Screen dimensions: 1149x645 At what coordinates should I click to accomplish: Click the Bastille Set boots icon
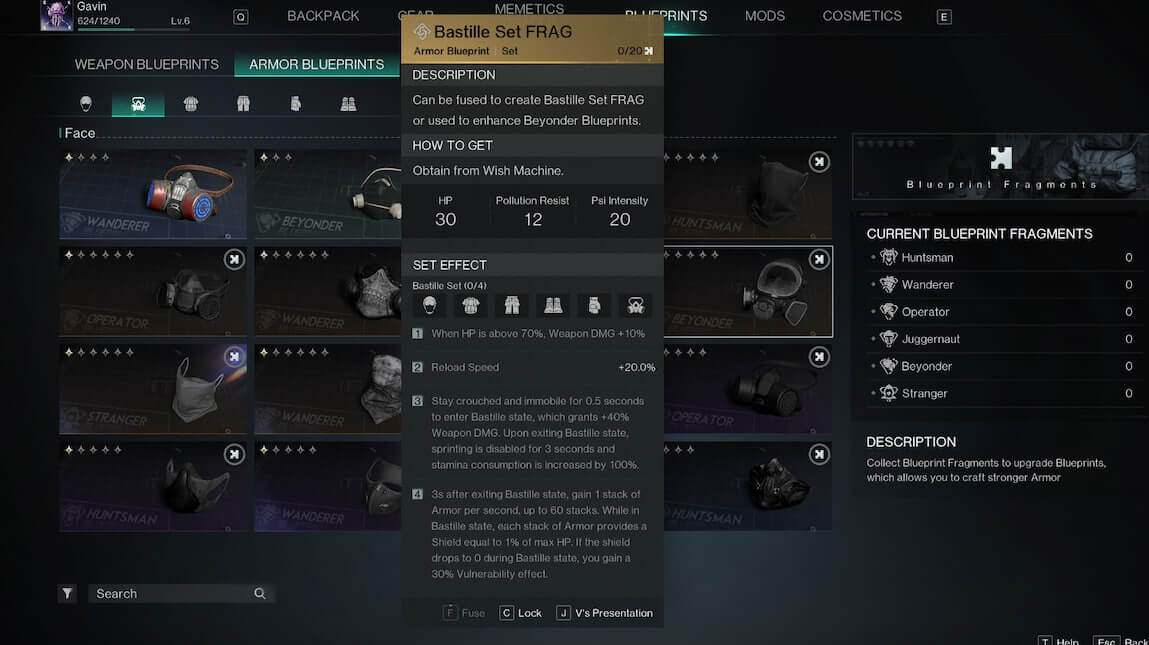[553, 305]
